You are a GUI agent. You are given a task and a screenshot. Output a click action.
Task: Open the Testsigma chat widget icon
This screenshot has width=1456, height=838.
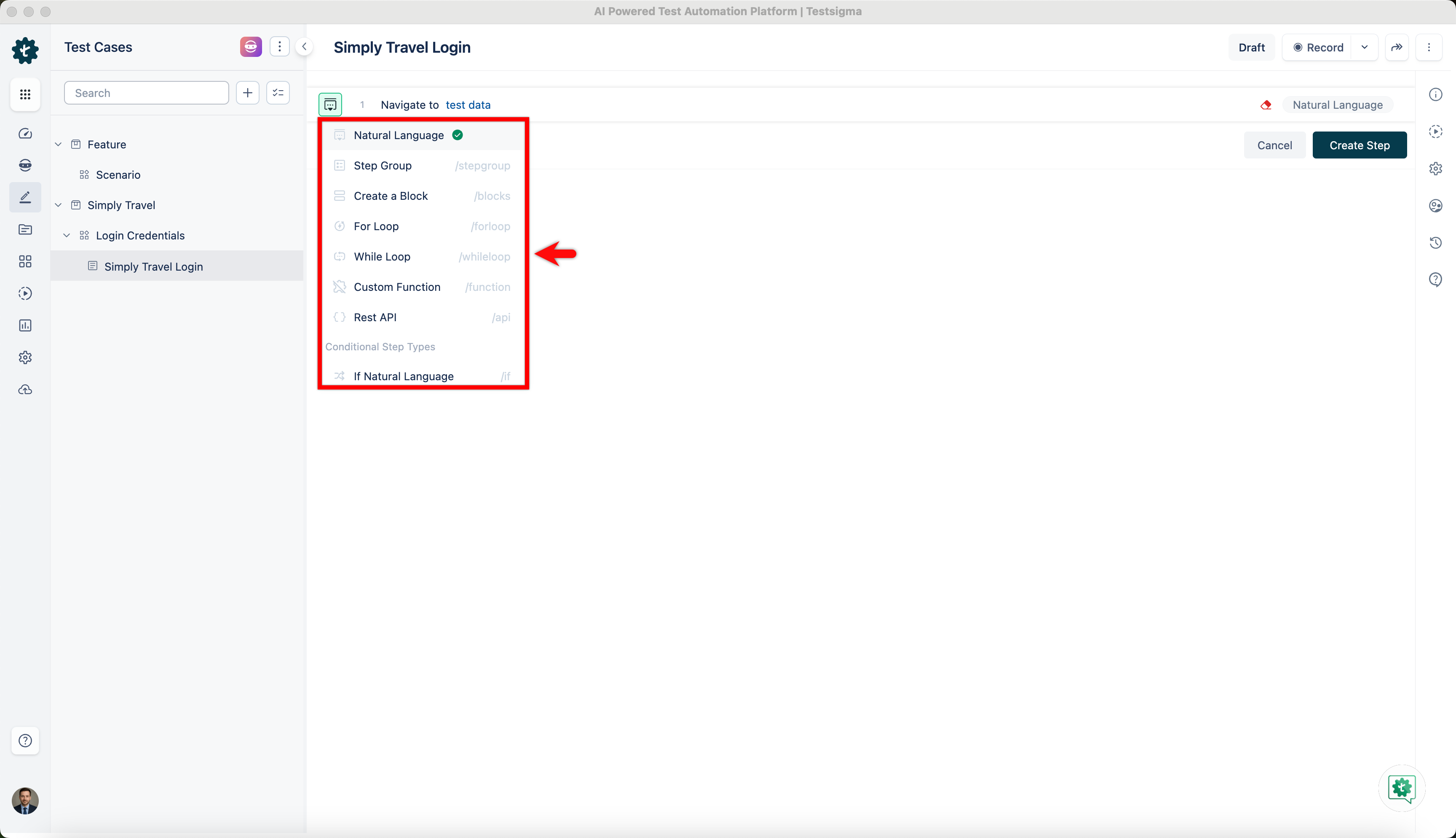pos(1401,788)
